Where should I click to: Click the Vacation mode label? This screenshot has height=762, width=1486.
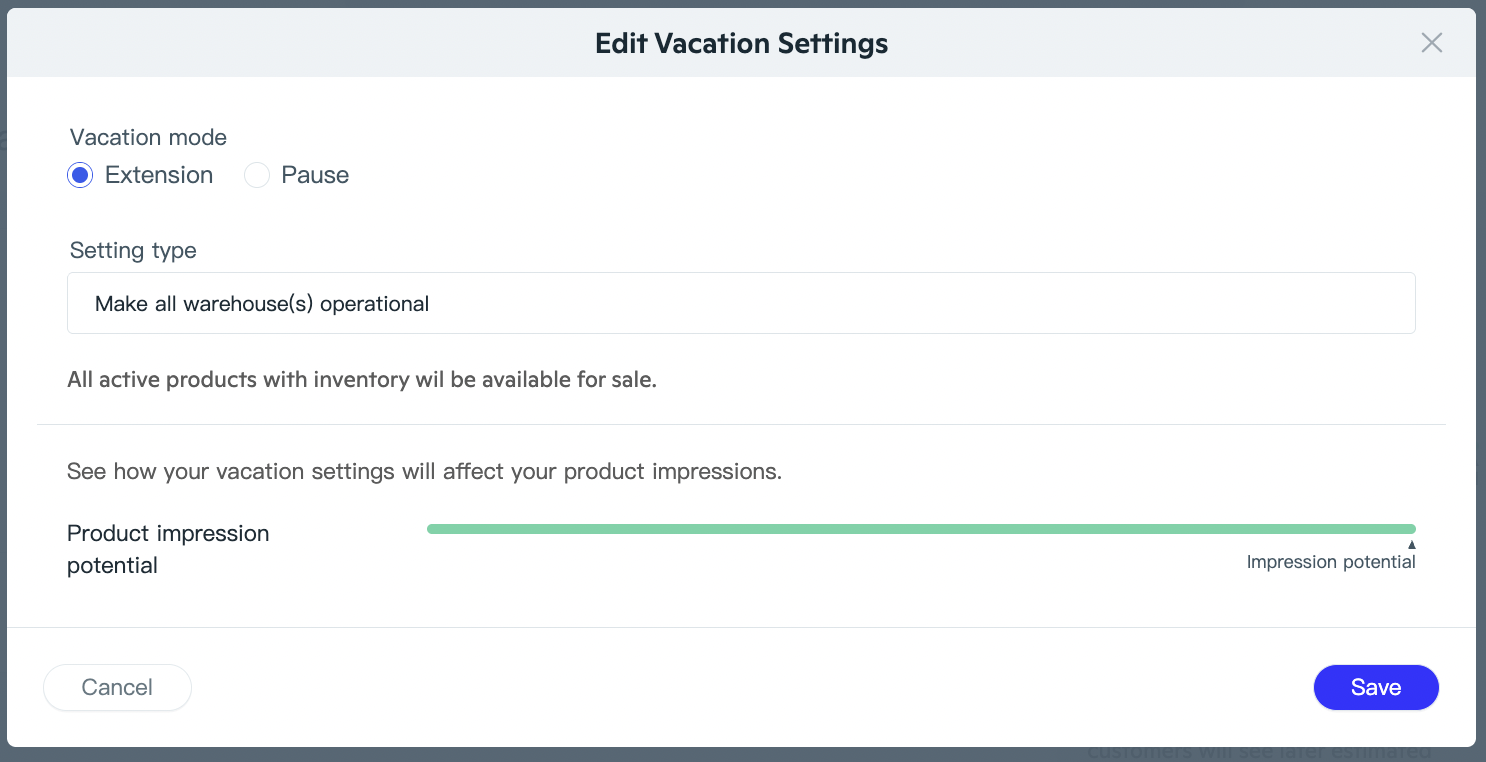(148, 137)
